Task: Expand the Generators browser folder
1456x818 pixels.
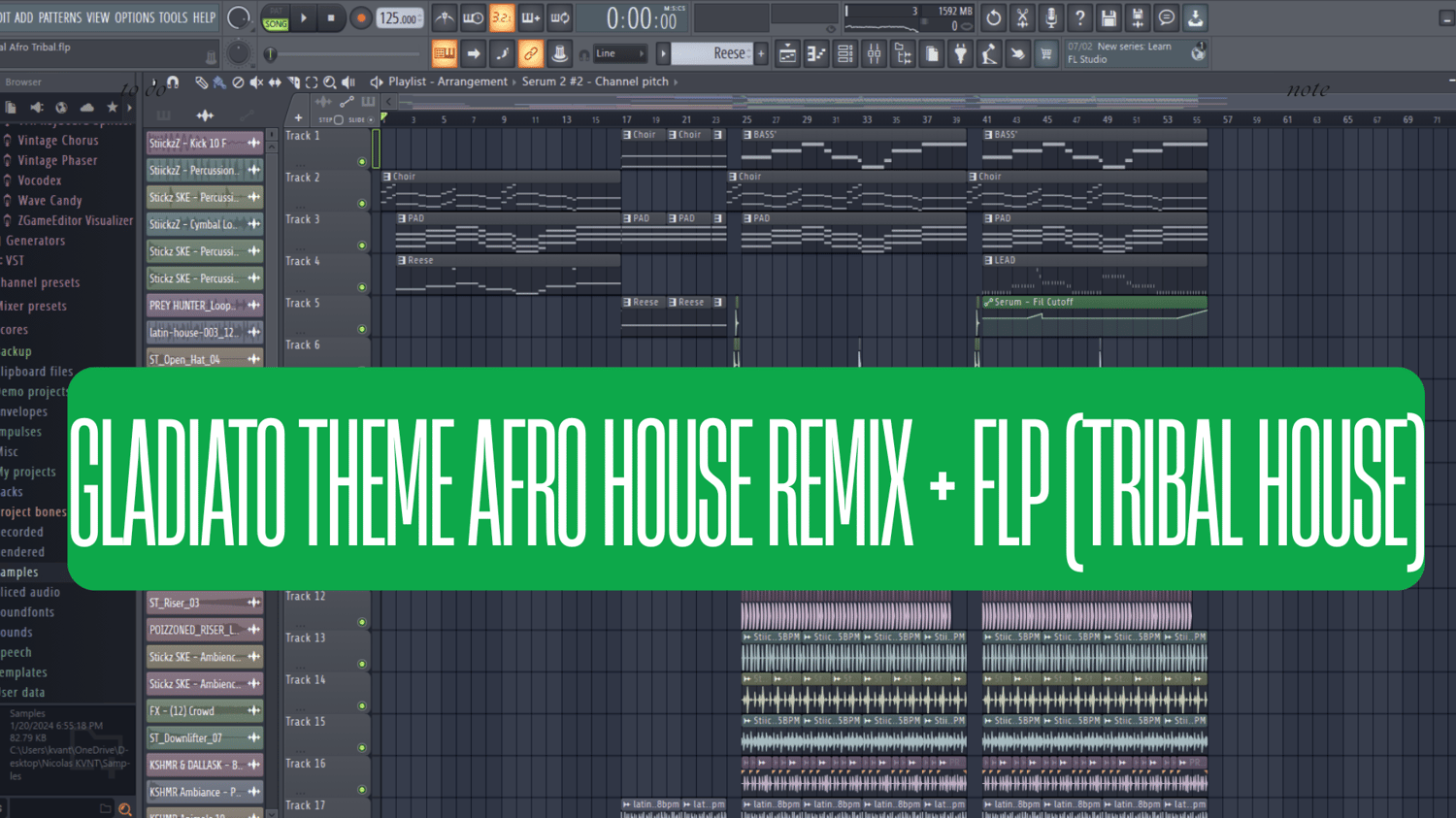Action: [34, 241]
